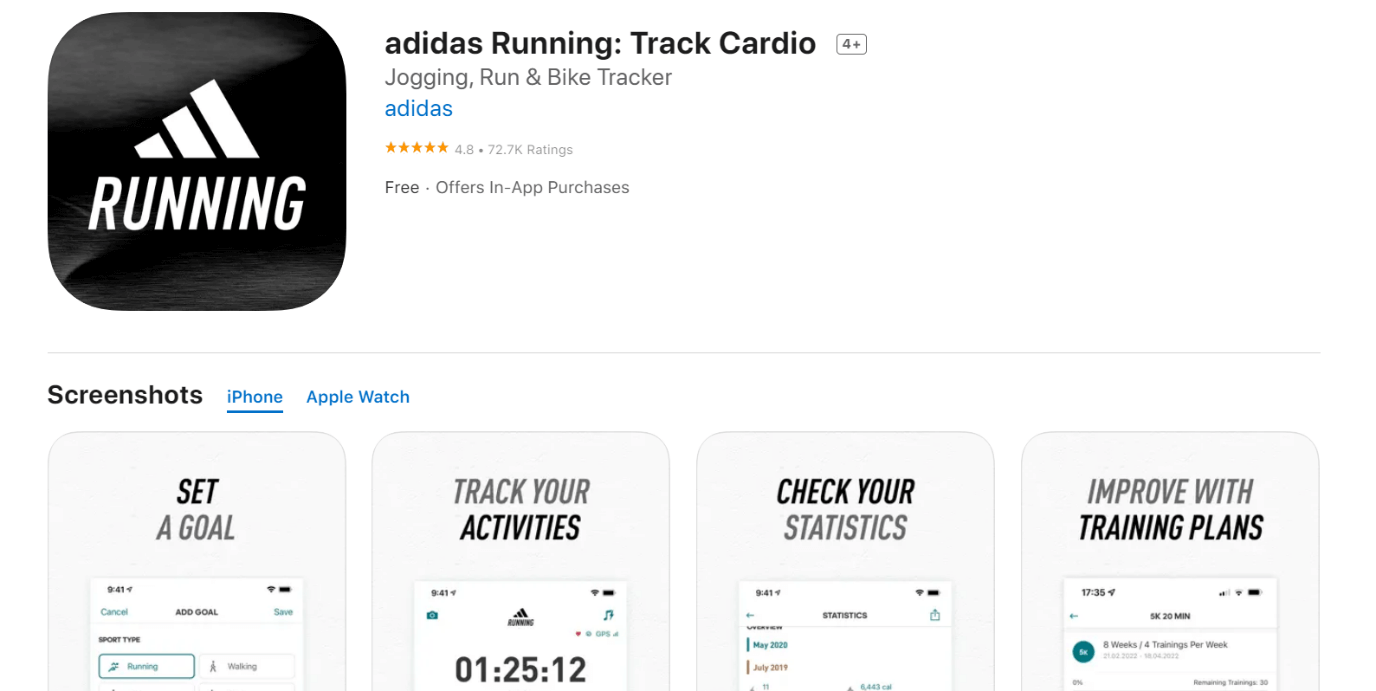Click the 4+ age rating badge
This screenshot has width=1376, height=691.
tap(851, 44)
